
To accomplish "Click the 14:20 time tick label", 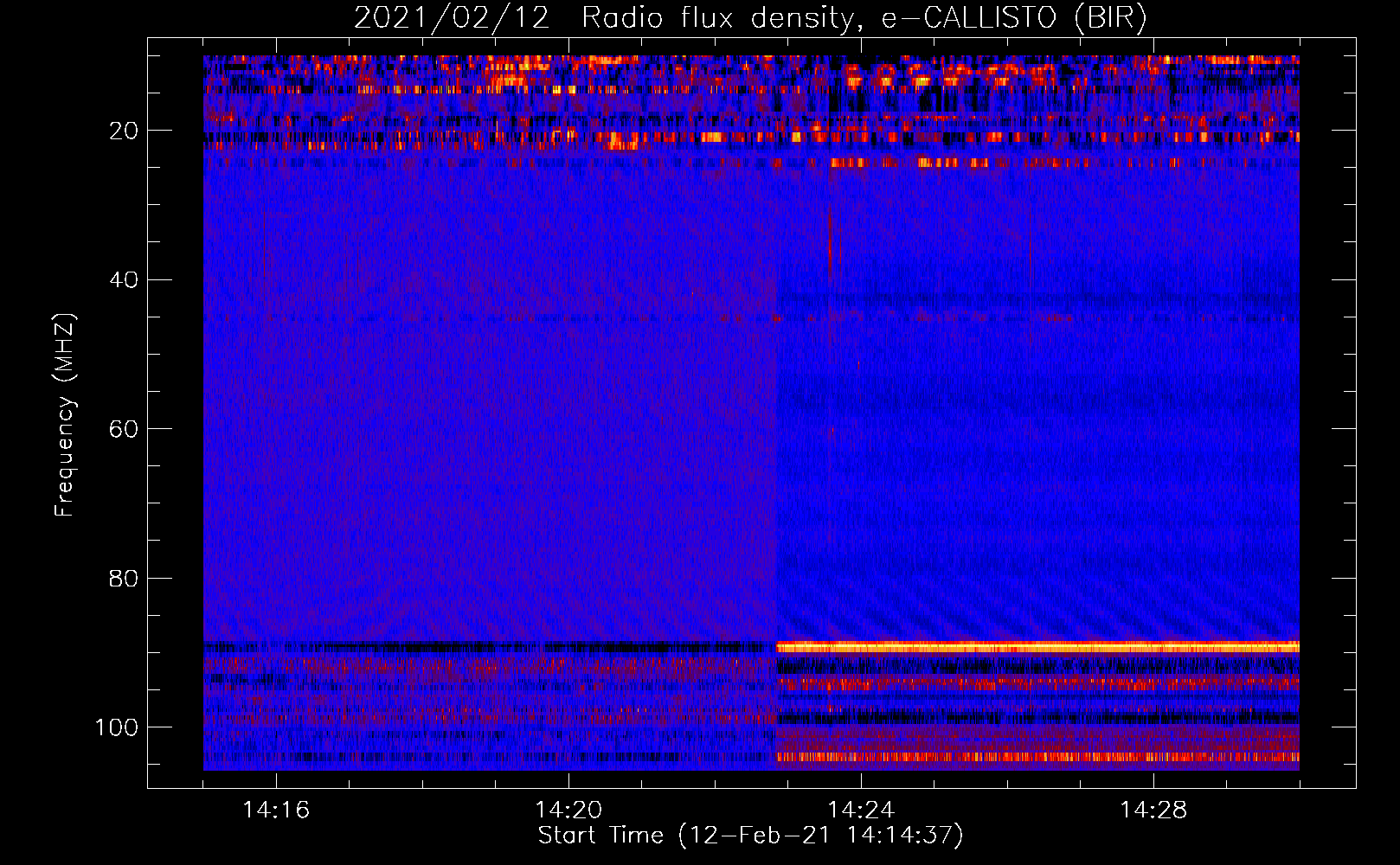I will pos(568,811).
